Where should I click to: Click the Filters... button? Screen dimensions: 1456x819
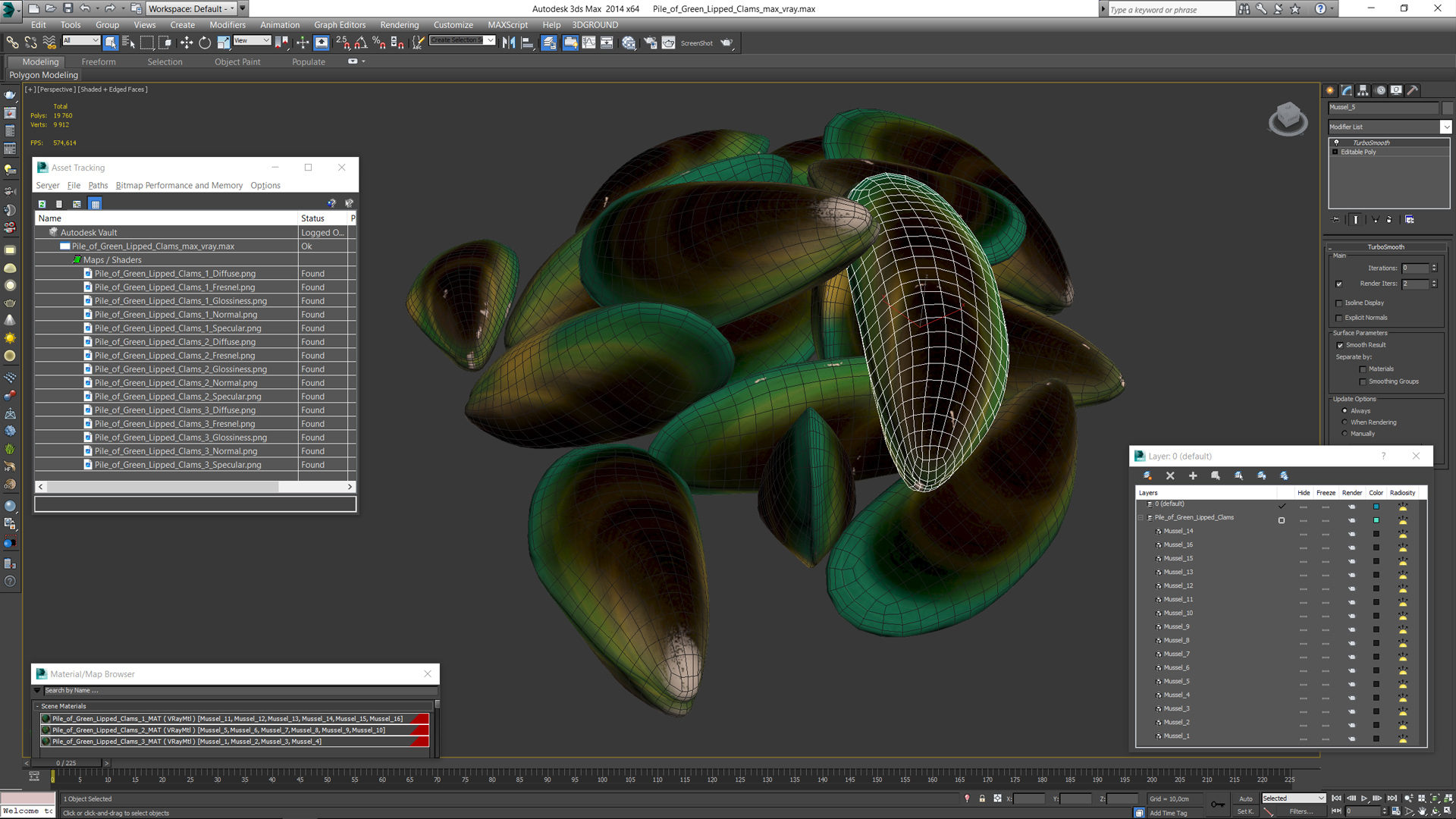point(1301,811)
